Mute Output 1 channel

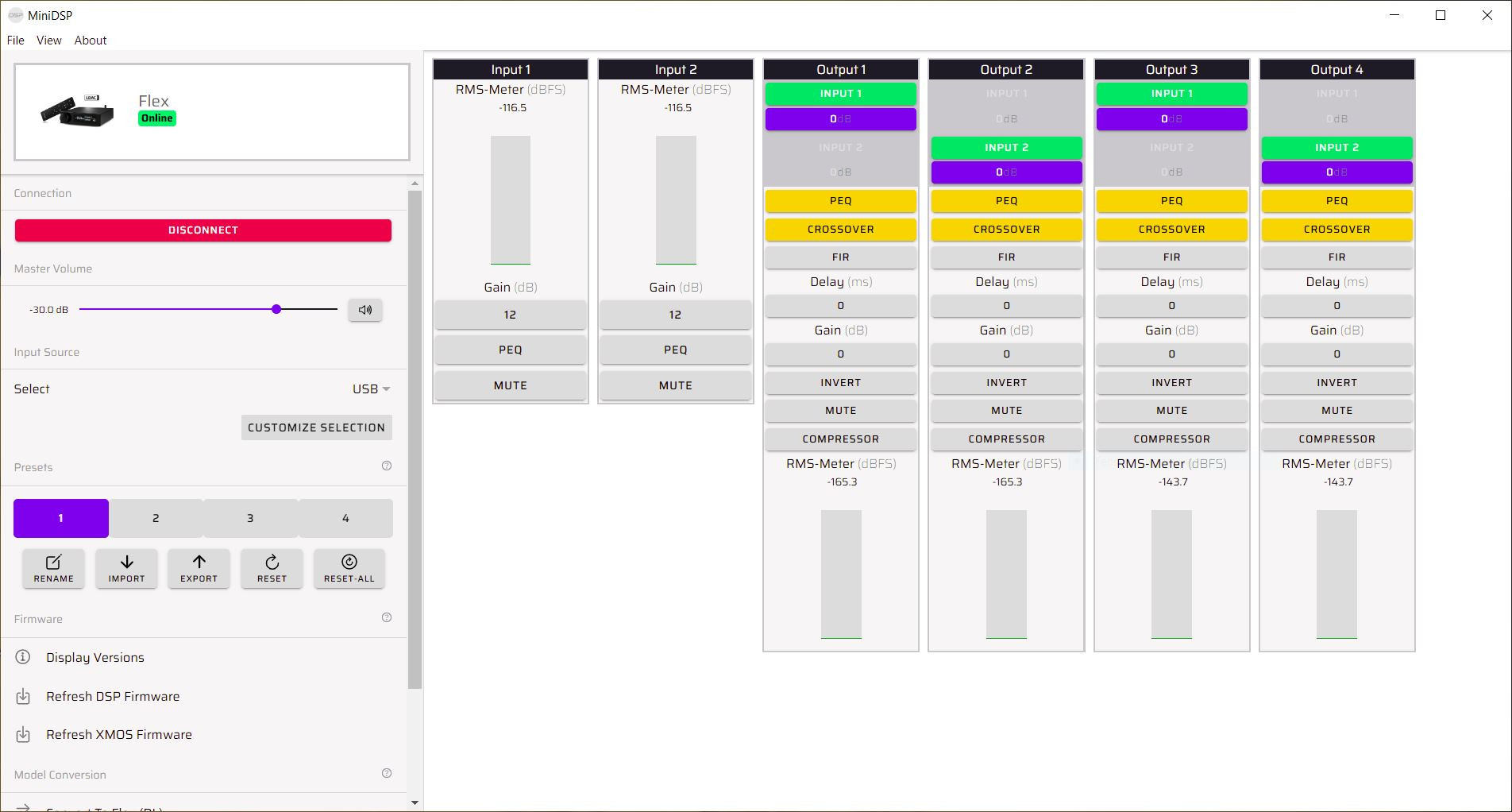pos(841,411)
